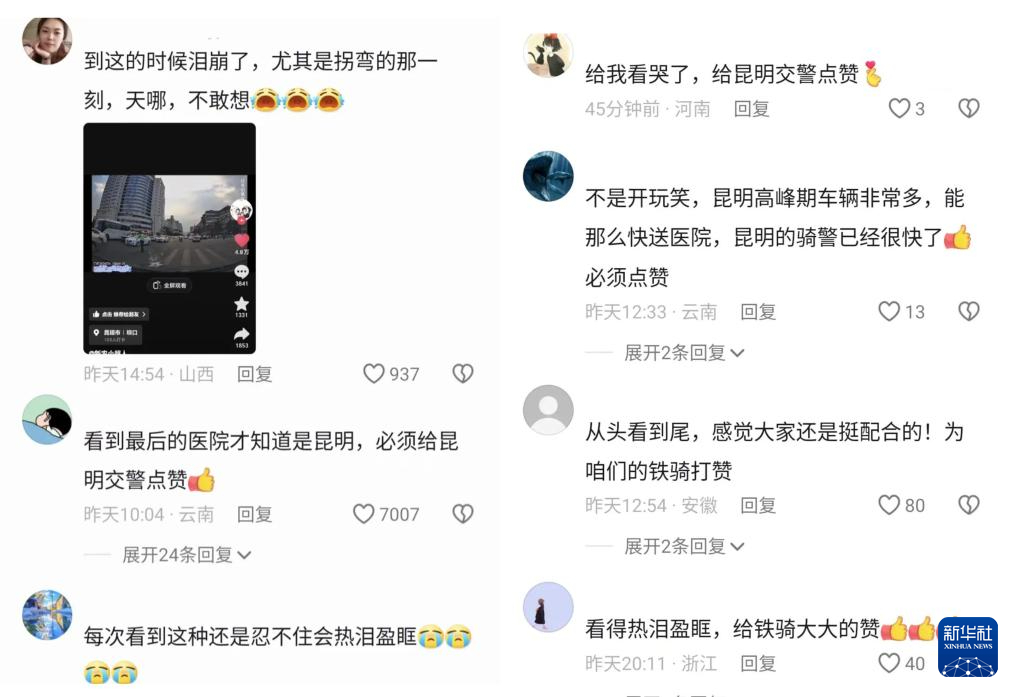Expand 2 replies under the 12:33 Yunnan comment
Image resolution: width=1018 pixels, height=697 pixels.
(684, 352)
